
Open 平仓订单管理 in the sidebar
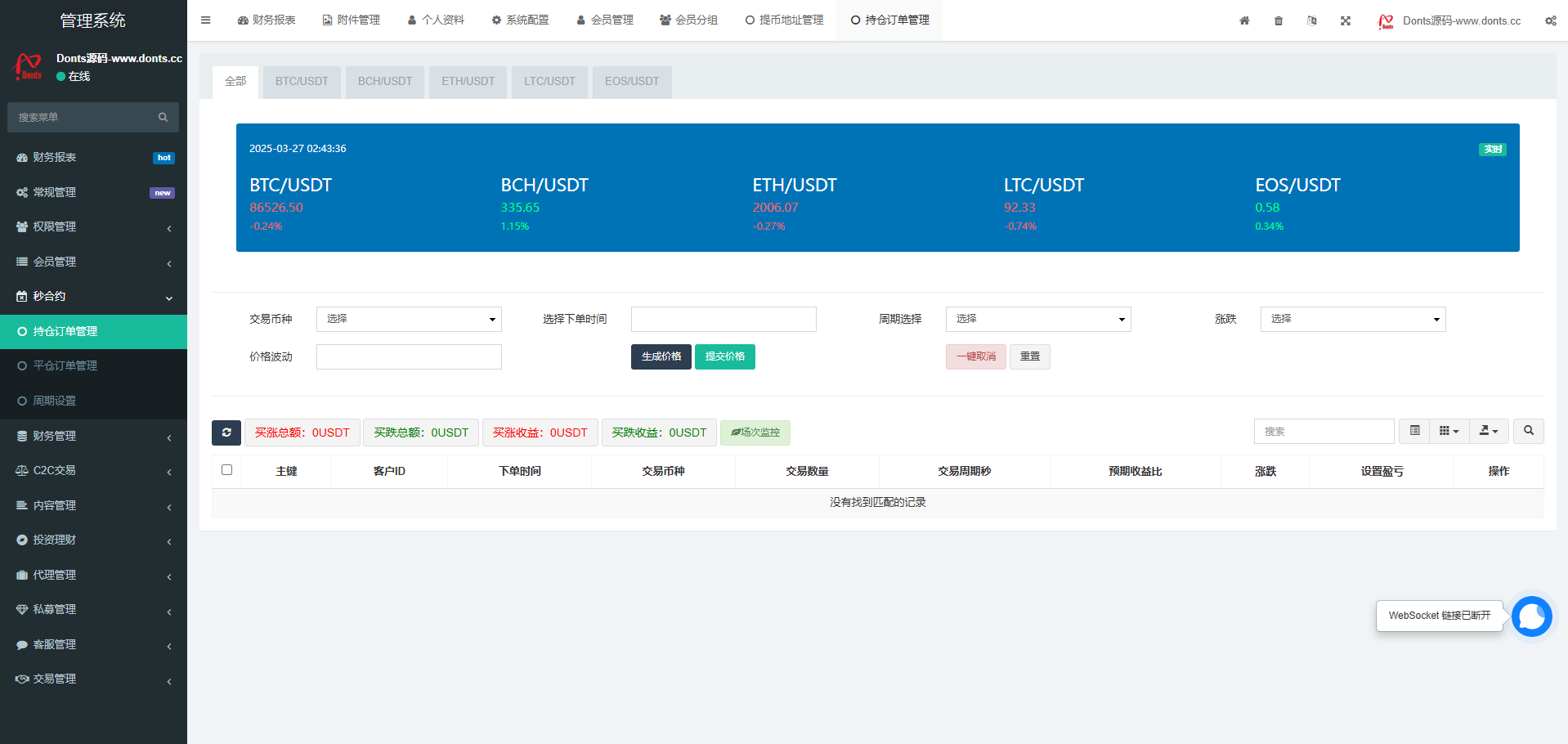click(x=93, y=366)
